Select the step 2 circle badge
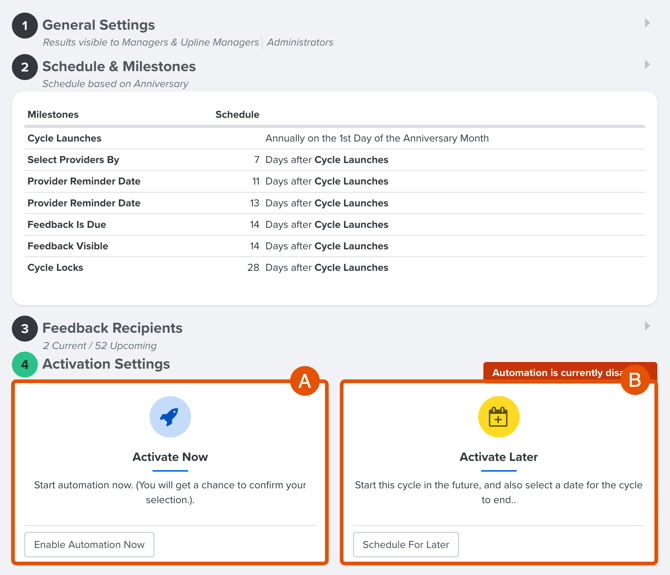The height and width of the screenshot is (575, 670). tap(25, 67)
